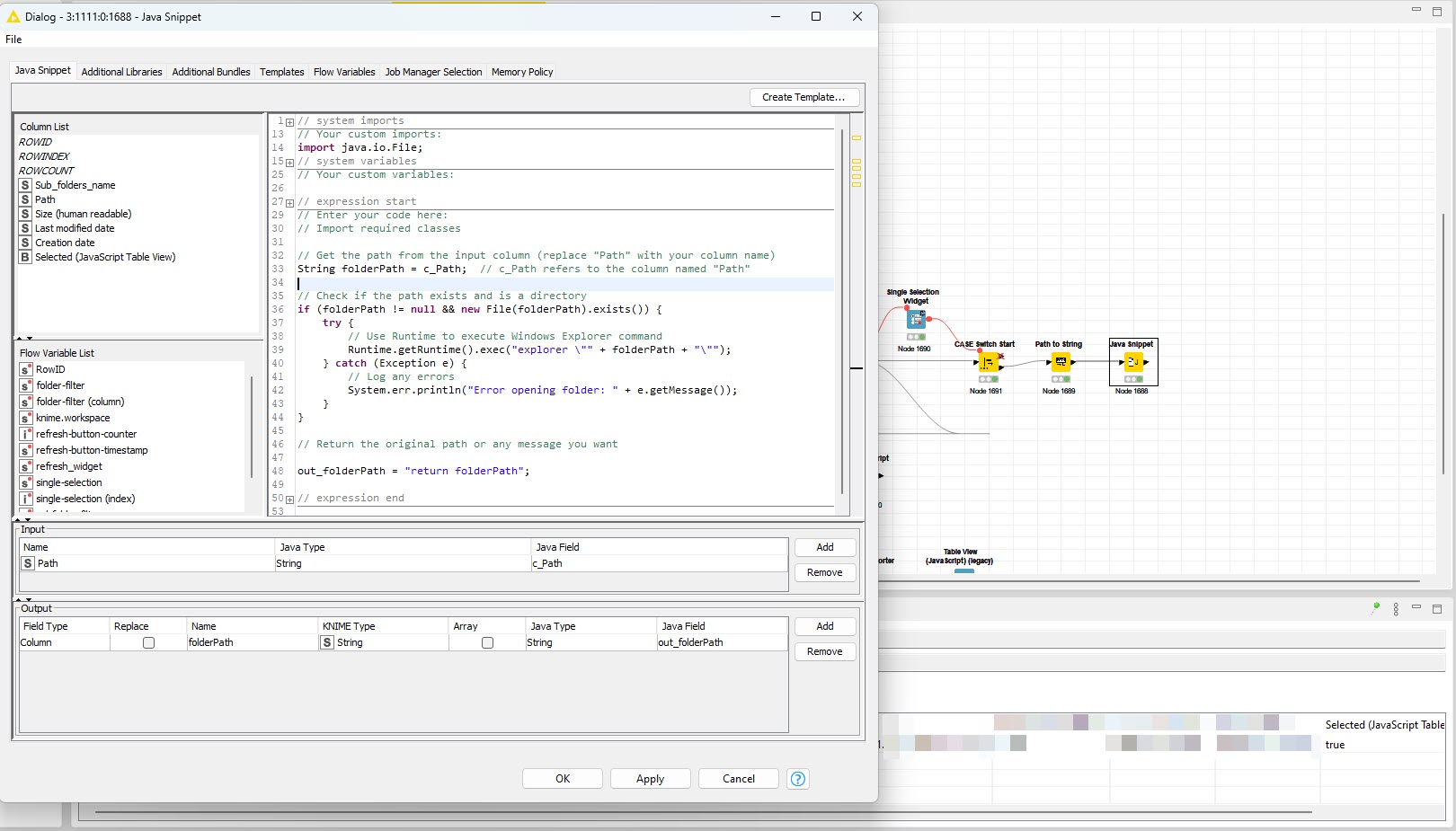This screenshot has width=1456, height=831.
Task: Expand the expression start fold marker
Action: 289,202
